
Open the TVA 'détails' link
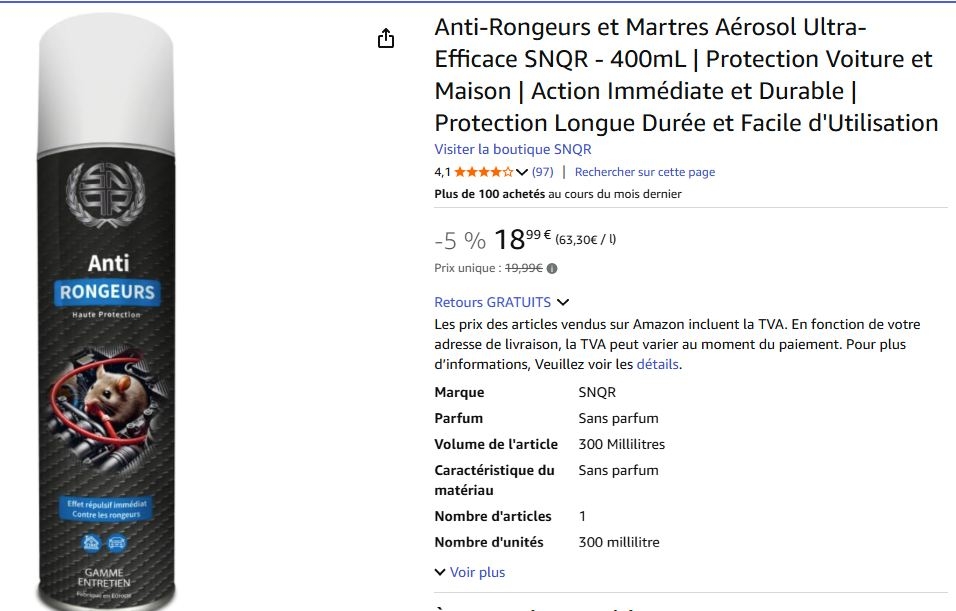(x=658, y=365)
